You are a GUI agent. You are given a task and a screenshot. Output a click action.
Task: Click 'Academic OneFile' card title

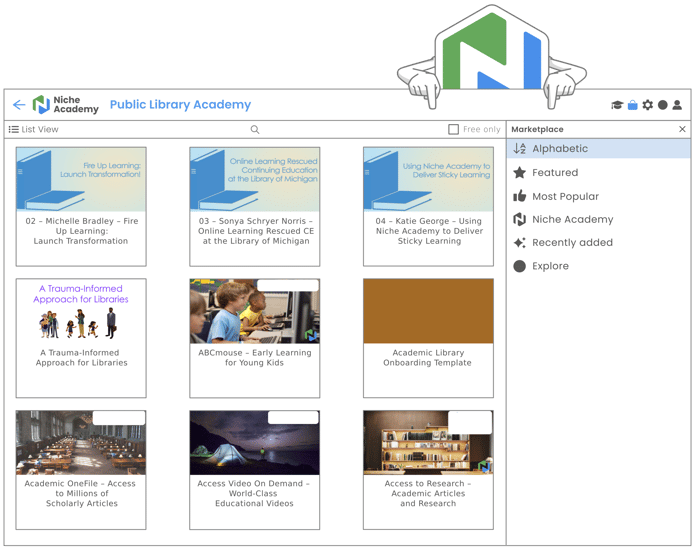pyautogui.click(x=81, y=494)
